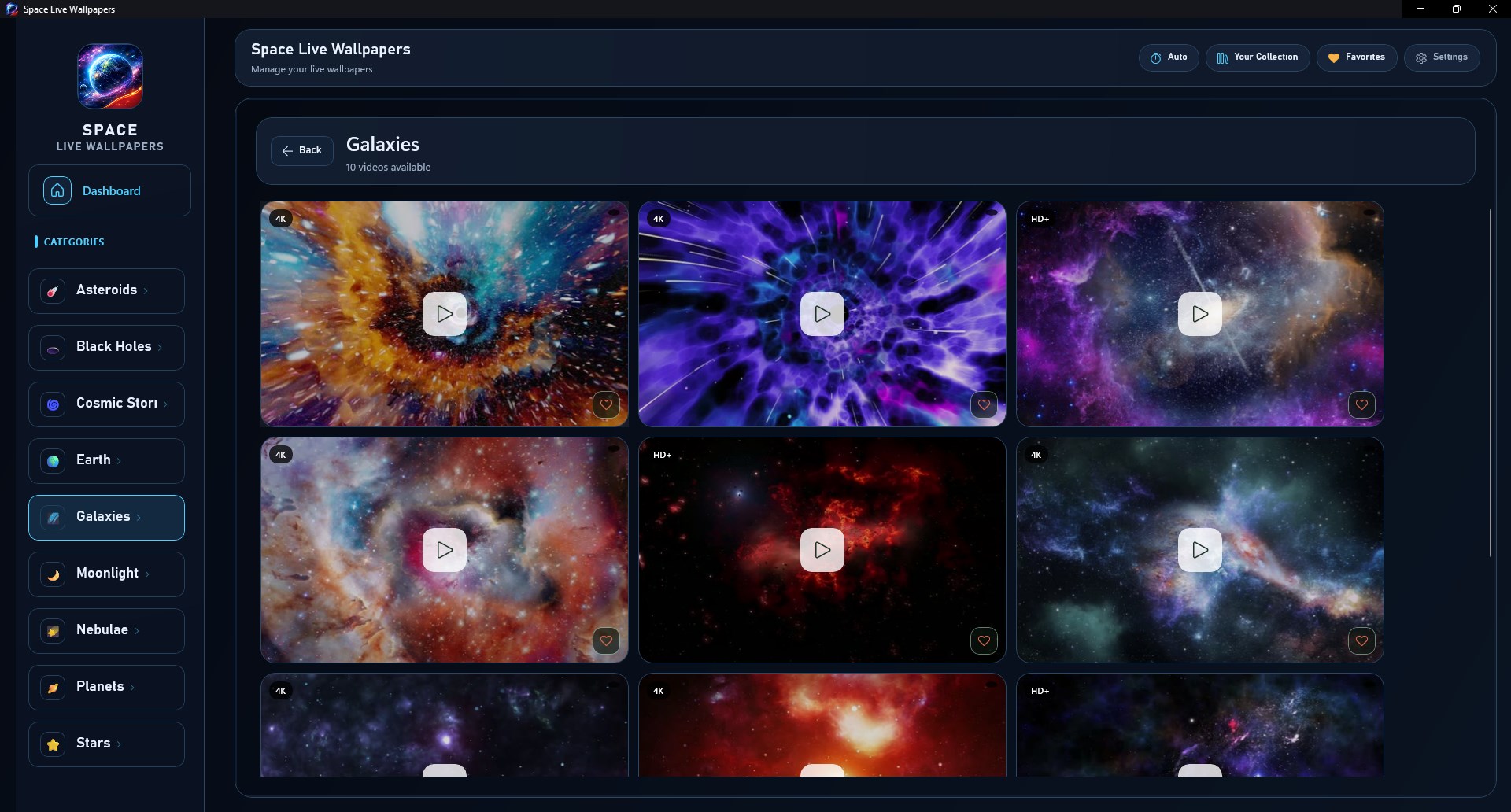Expand the Galaxies chevron arrow
This screenshot has width=1511, height=812.
(x=139, y=518)
